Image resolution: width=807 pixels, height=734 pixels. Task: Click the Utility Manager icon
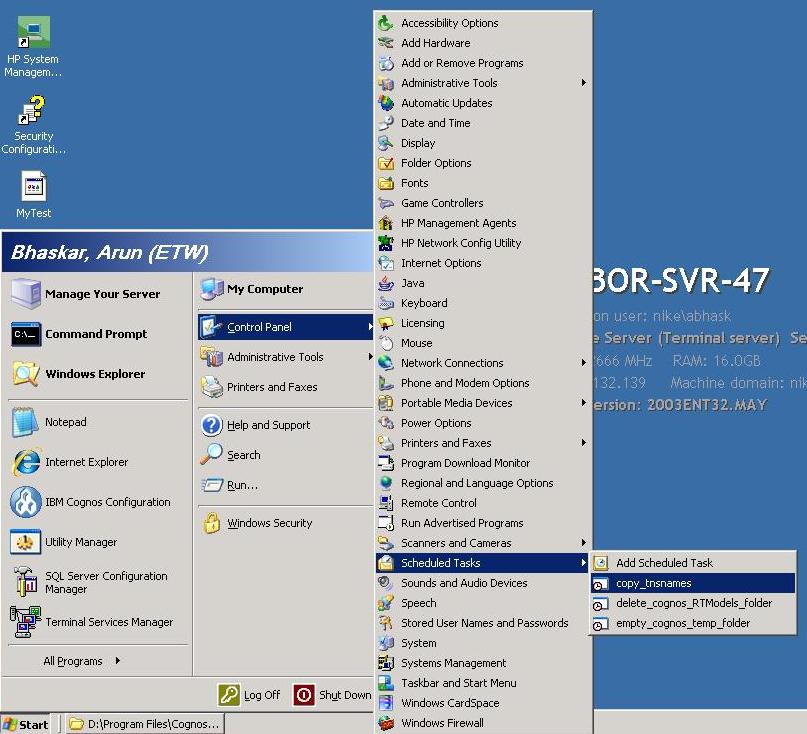(25, 542)
